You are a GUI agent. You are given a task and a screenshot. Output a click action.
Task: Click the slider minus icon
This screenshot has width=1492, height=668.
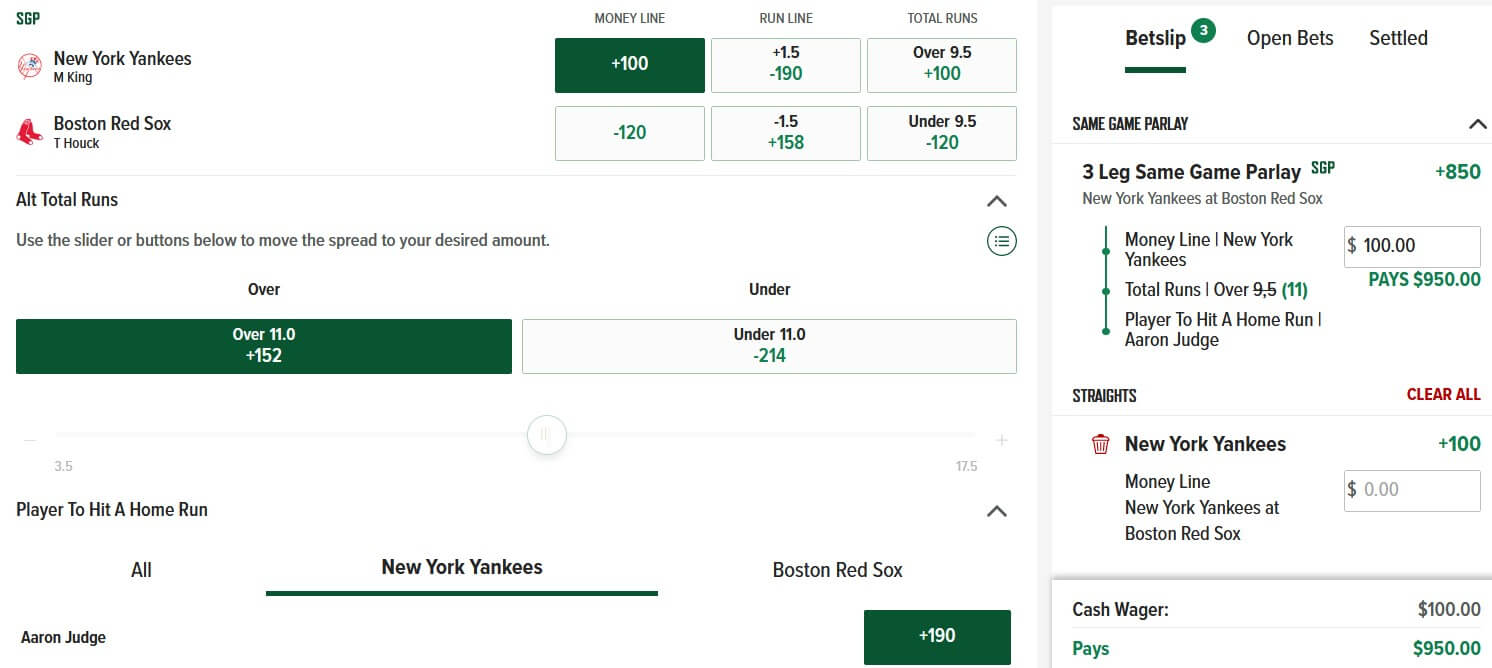click(30, 440)
